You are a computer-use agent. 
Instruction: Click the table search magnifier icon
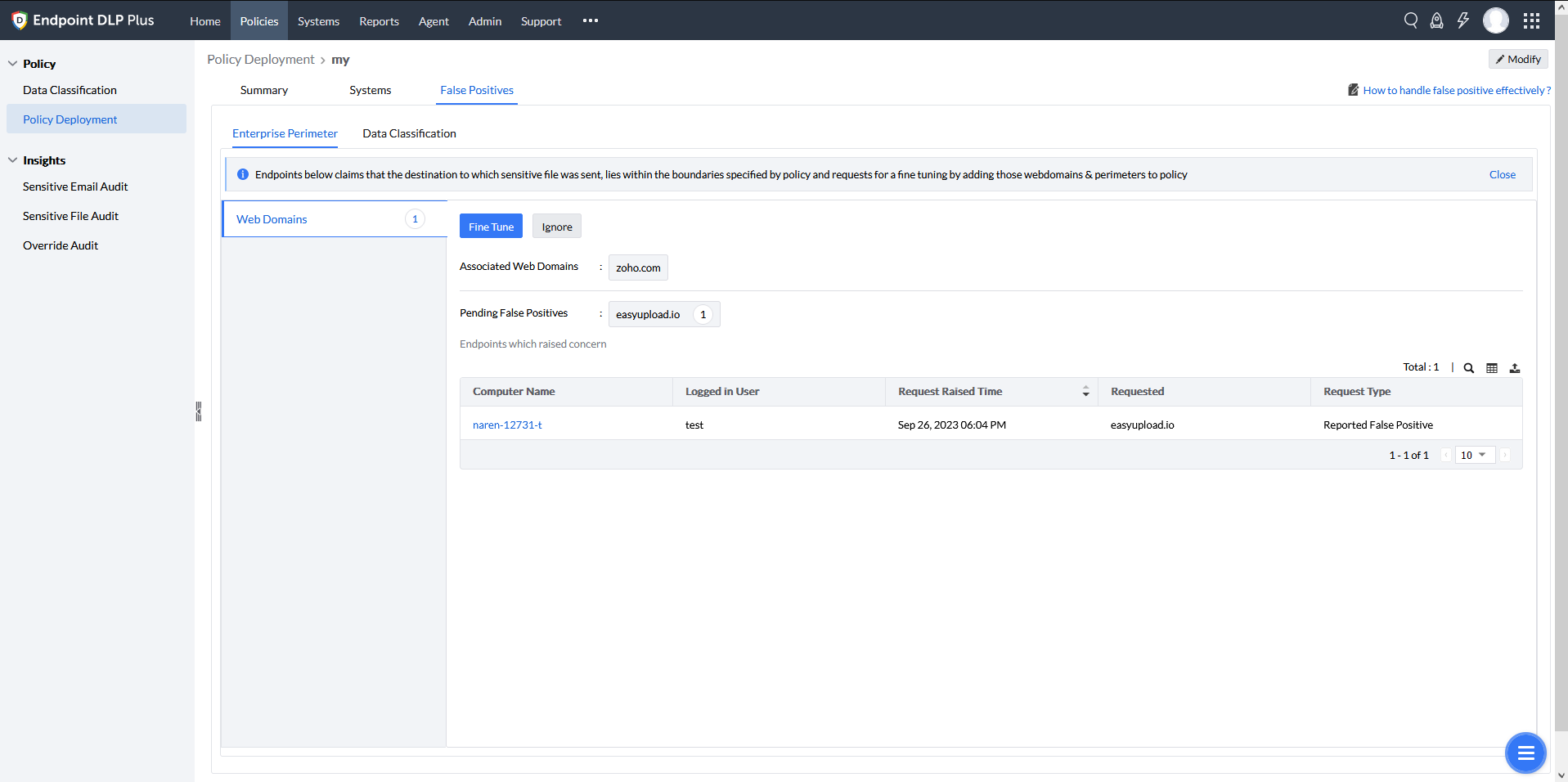pyautogui.click(x=1468, y=368)
